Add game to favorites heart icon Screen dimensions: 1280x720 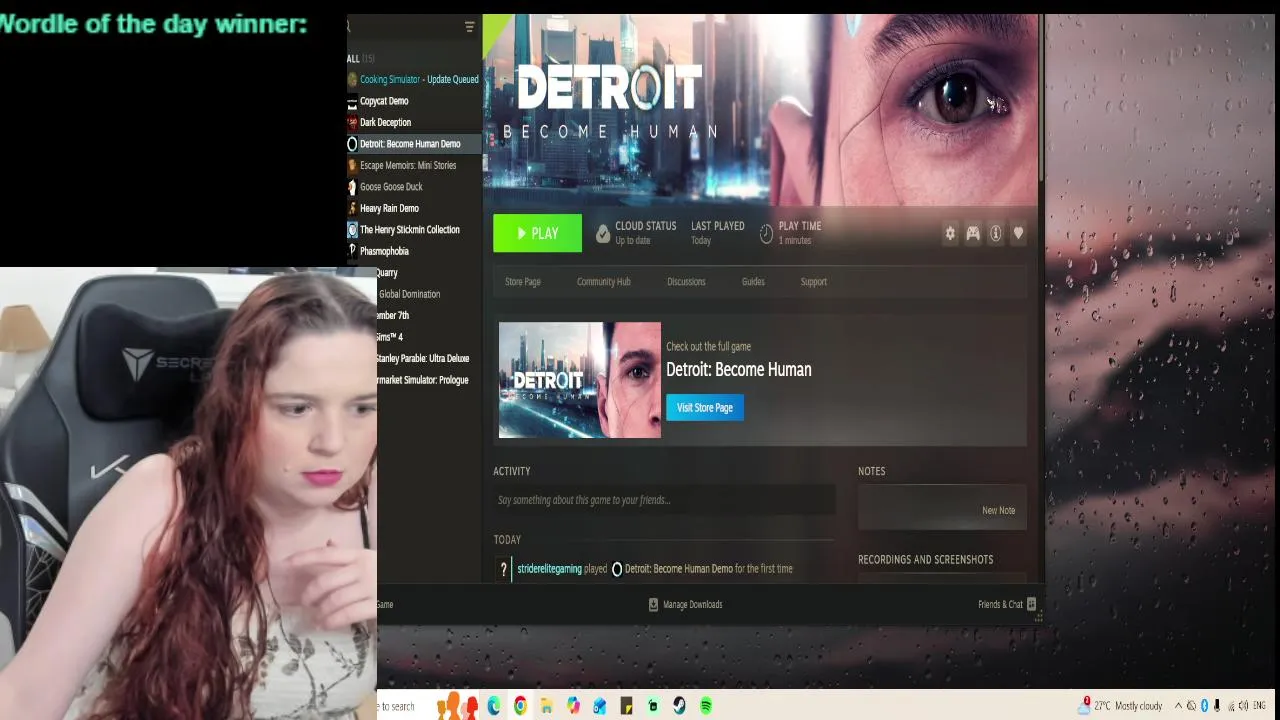click(x=1018, y=233)
